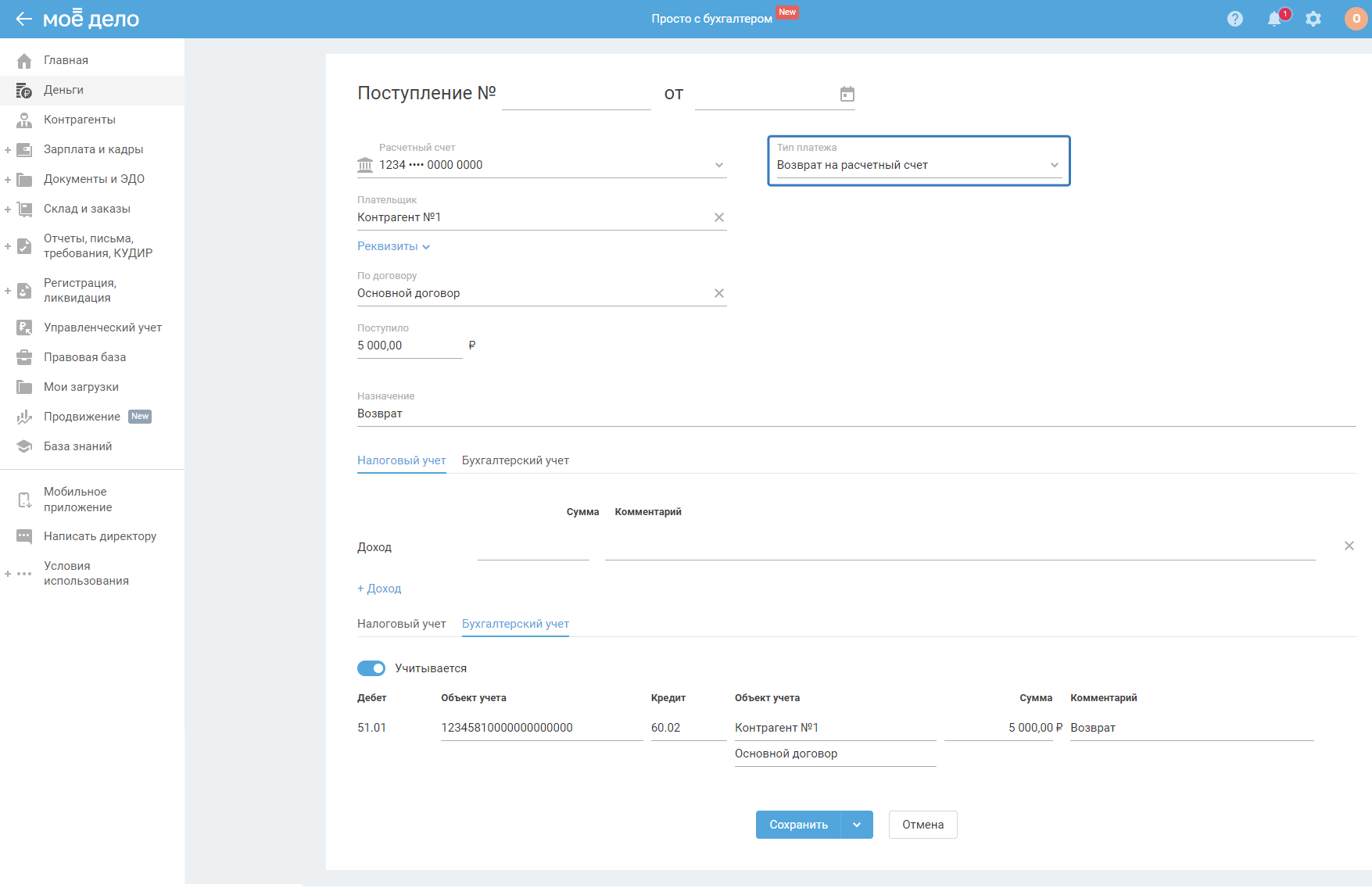Screen dimensions: 1372x888
Task: Click the back arrow in header
Action: (23, 19)
